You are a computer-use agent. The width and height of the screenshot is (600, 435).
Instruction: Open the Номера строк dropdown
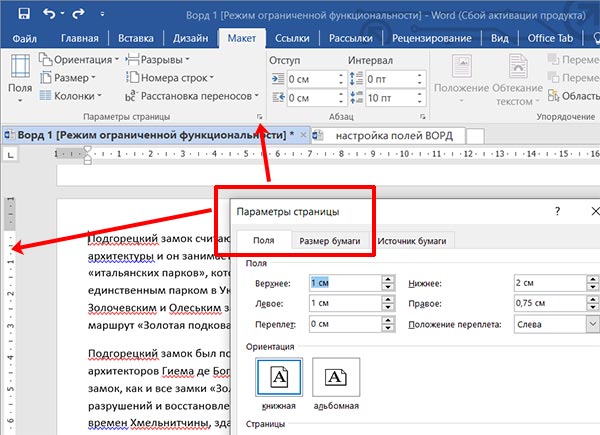170,78
